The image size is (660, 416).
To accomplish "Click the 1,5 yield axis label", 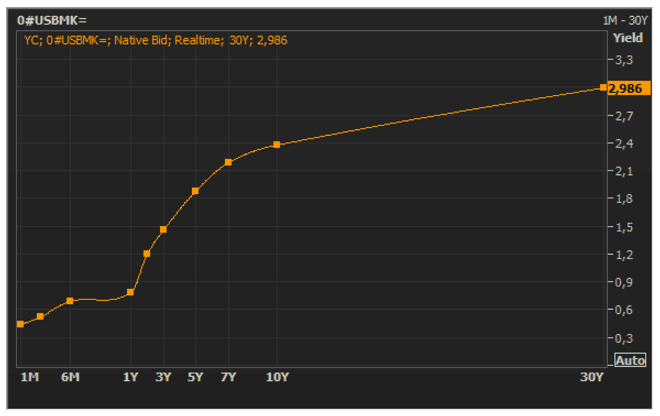I will 624,227.
